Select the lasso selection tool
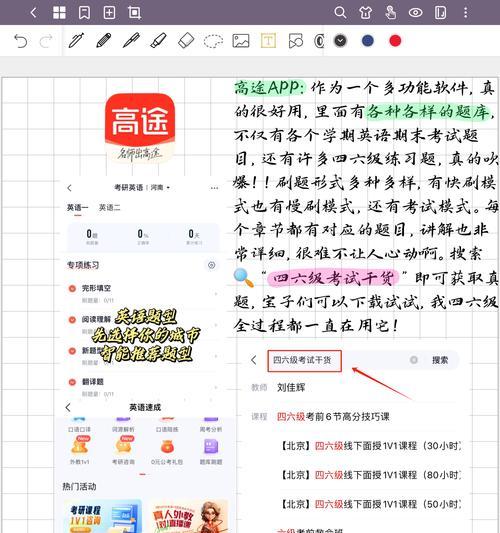This screenshot has width=500, height=533. coord(213,41)
